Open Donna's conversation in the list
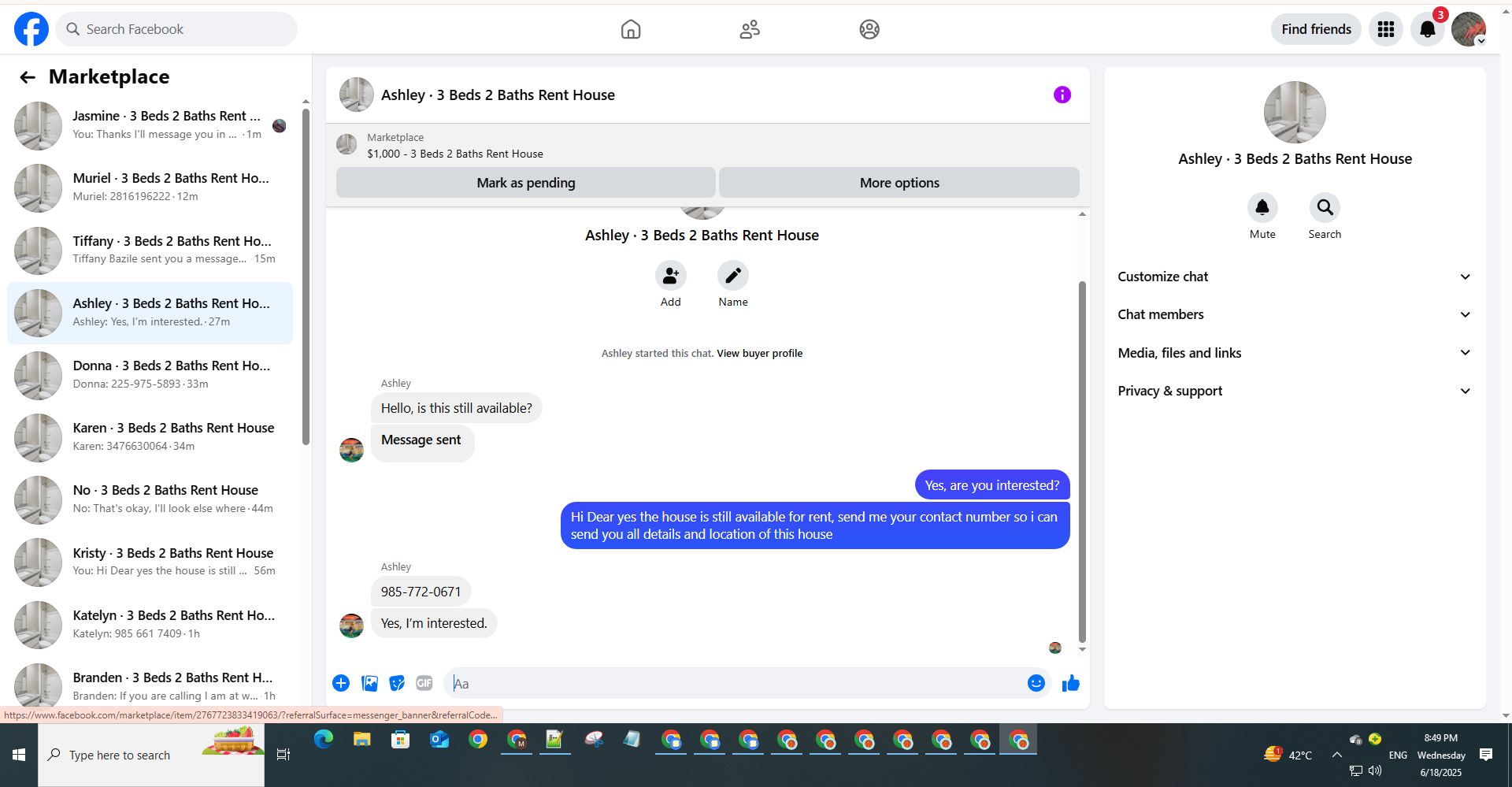Viewport: 1512px width, 787px height. pos(150,375)
